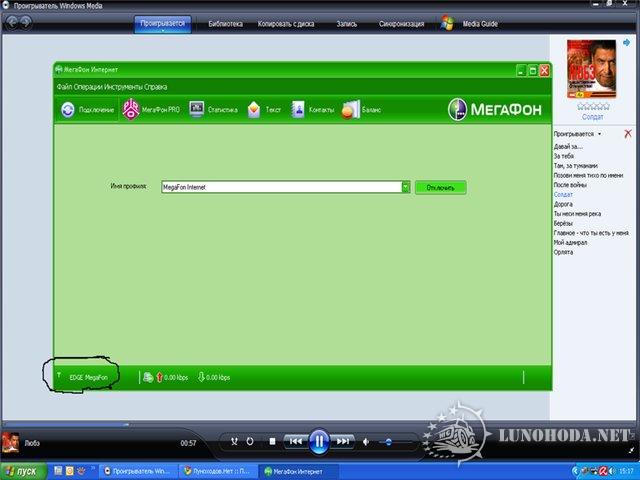
Task: Select the track Позови меня тихо по имени
Action: point(588,175)
